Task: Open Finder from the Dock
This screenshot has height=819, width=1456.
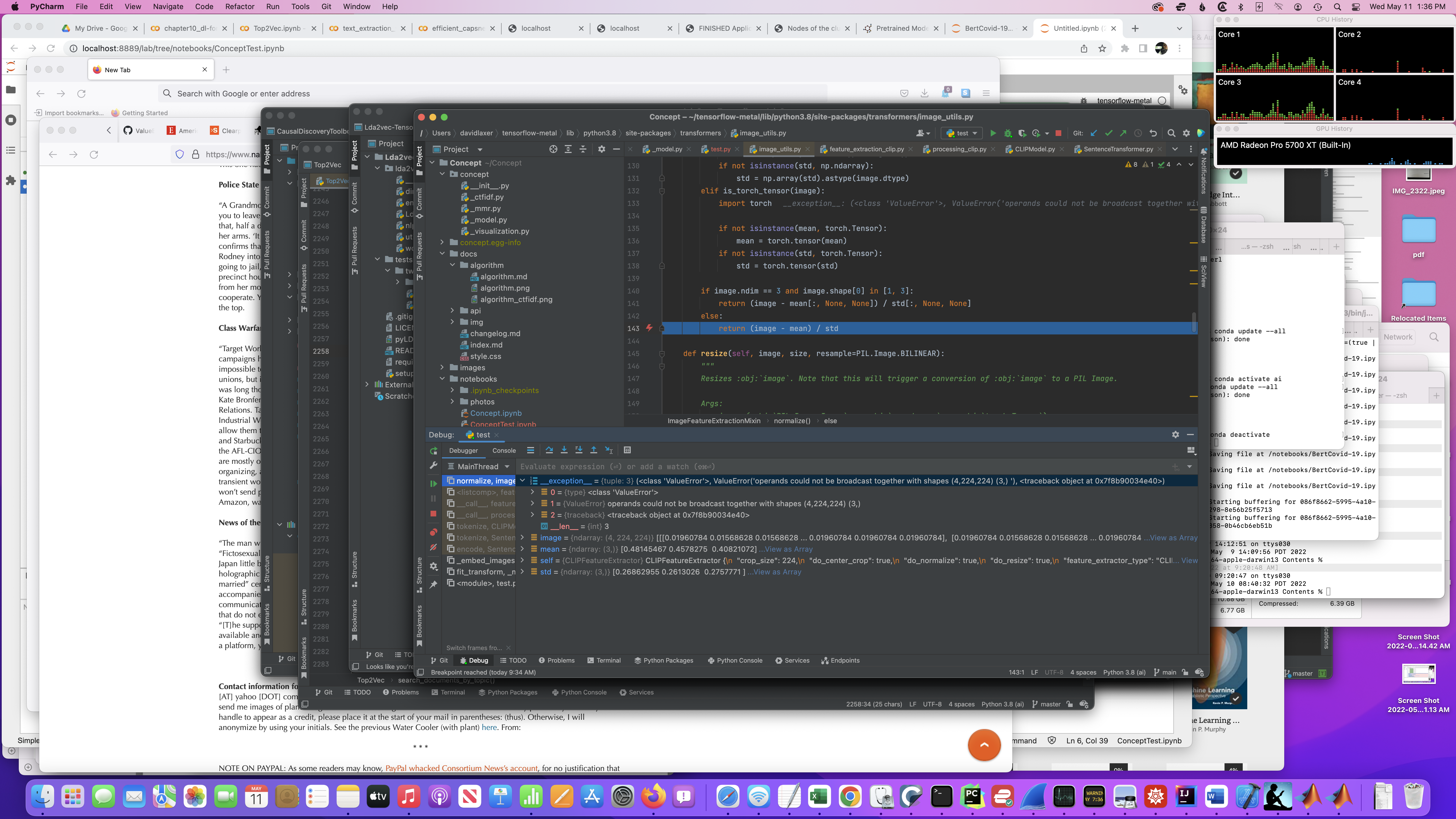Action: pos(43,796)
